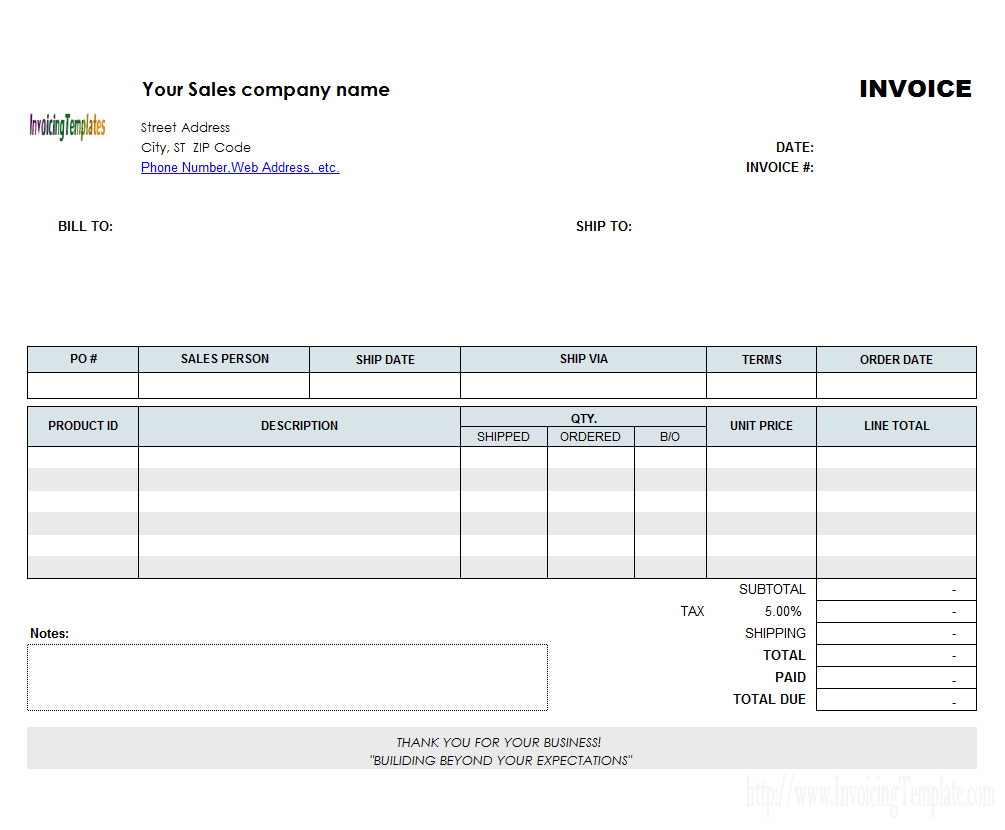Click the InvoicingTemplates logo
This screenshot has width=1005, height=830.
click(x=68, y=126)
